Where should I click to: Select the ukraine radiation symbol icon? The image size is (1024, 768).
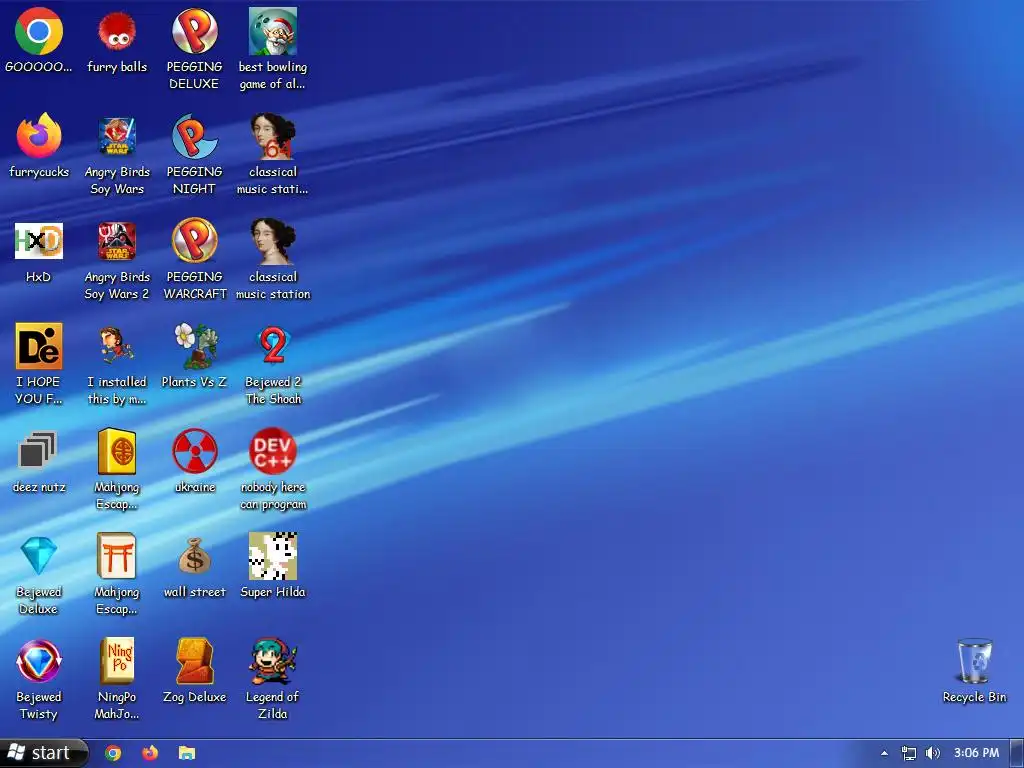[195, 451]
